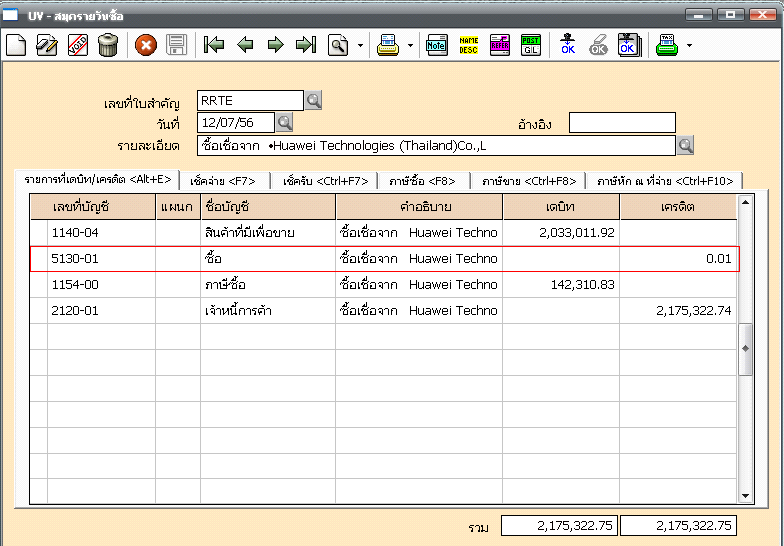The width and height of the screenshot is (784, 546).
Task: Click the trash can delete icon
Action: 108,45
